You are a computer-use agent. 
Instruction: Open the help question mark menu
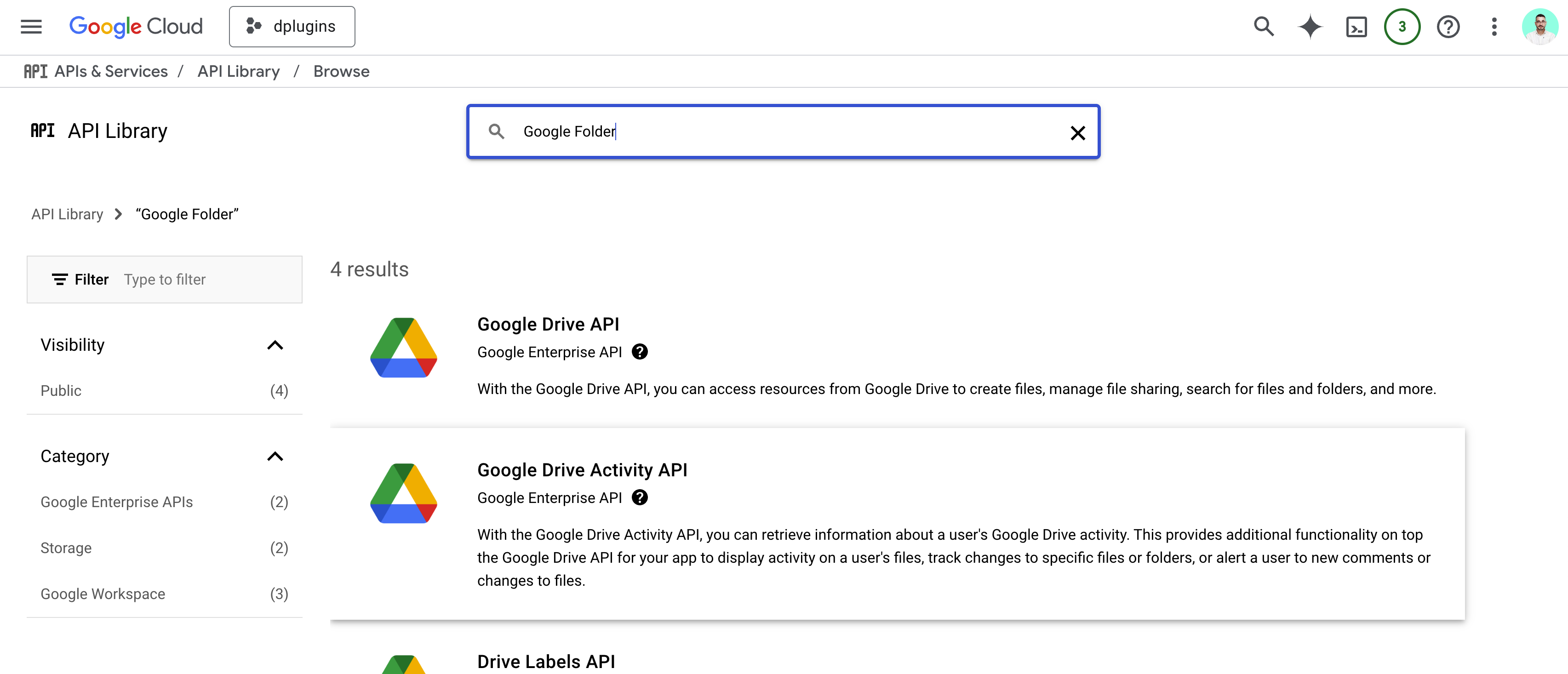[1448, 27]
